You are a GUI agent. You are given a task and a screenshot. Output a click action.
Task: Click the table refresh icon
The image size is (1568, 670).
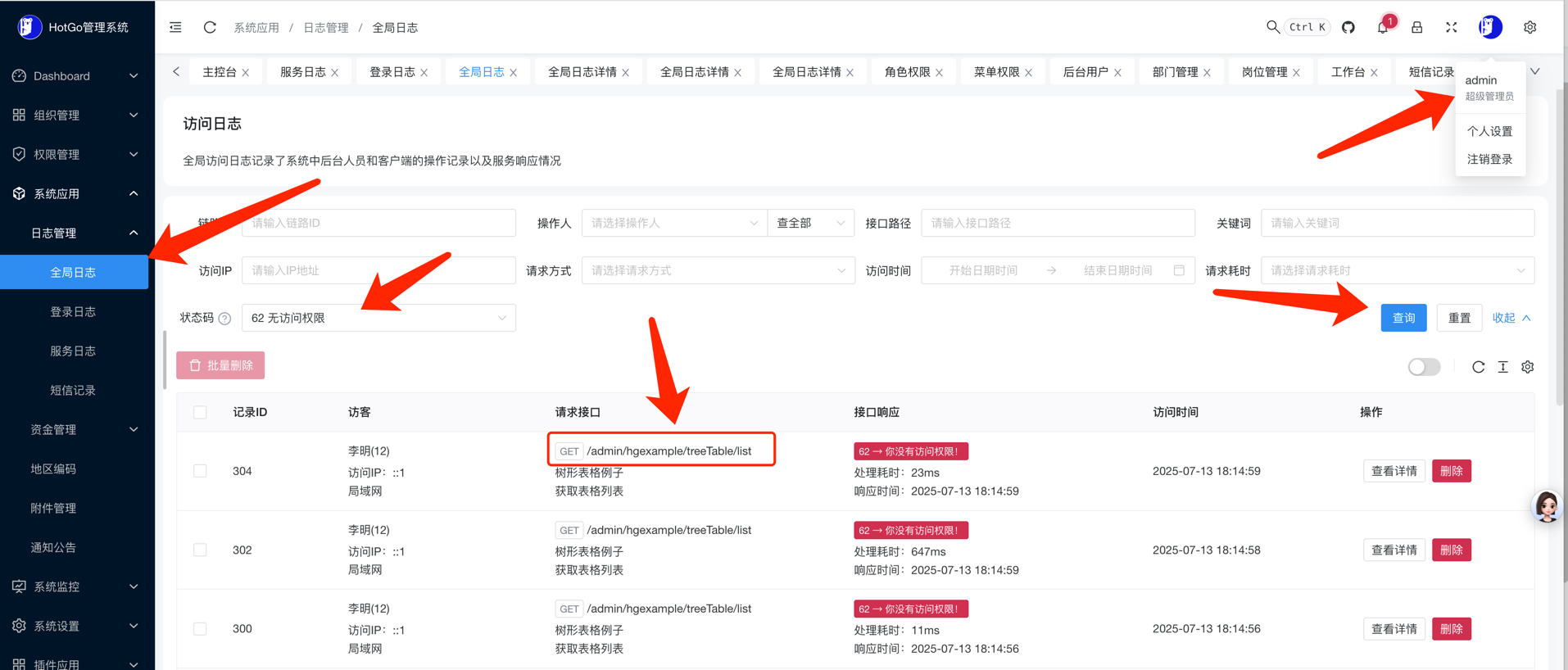point(1478,367)
